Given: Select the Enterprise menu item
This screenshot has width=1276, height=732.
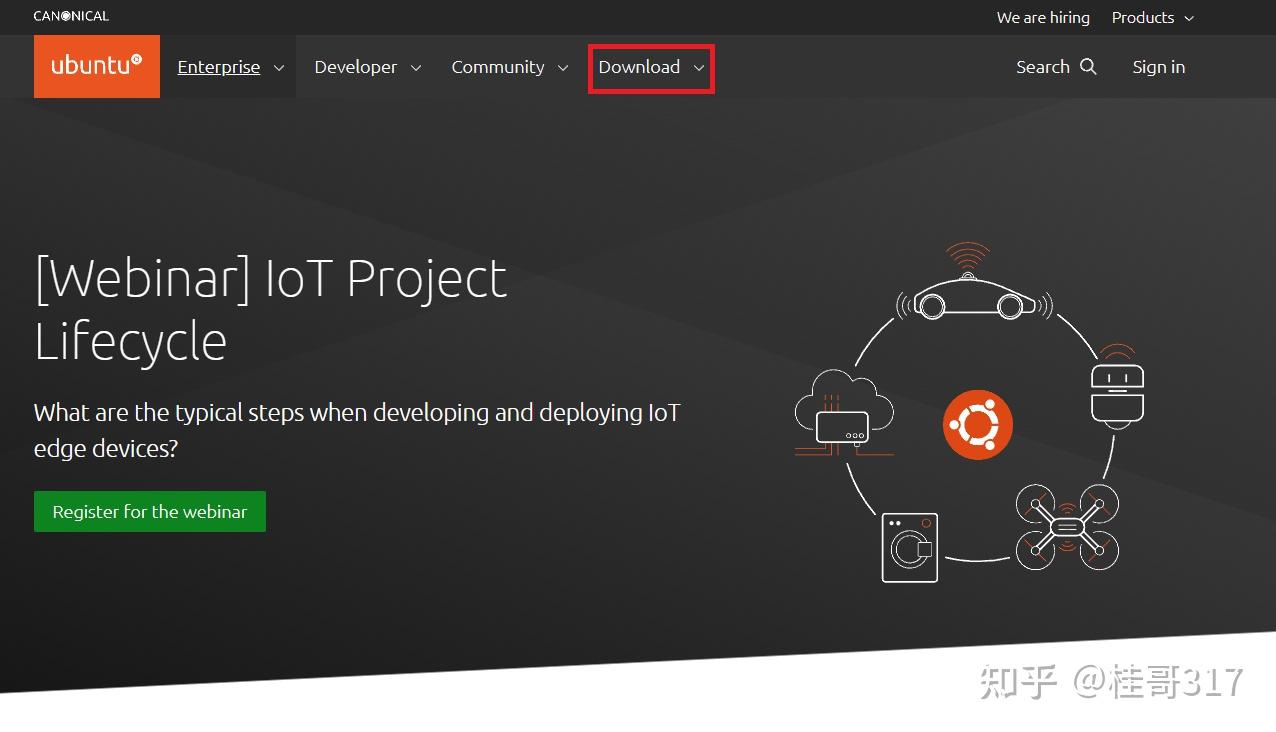Looking at the screenshot, I should 218,67.
